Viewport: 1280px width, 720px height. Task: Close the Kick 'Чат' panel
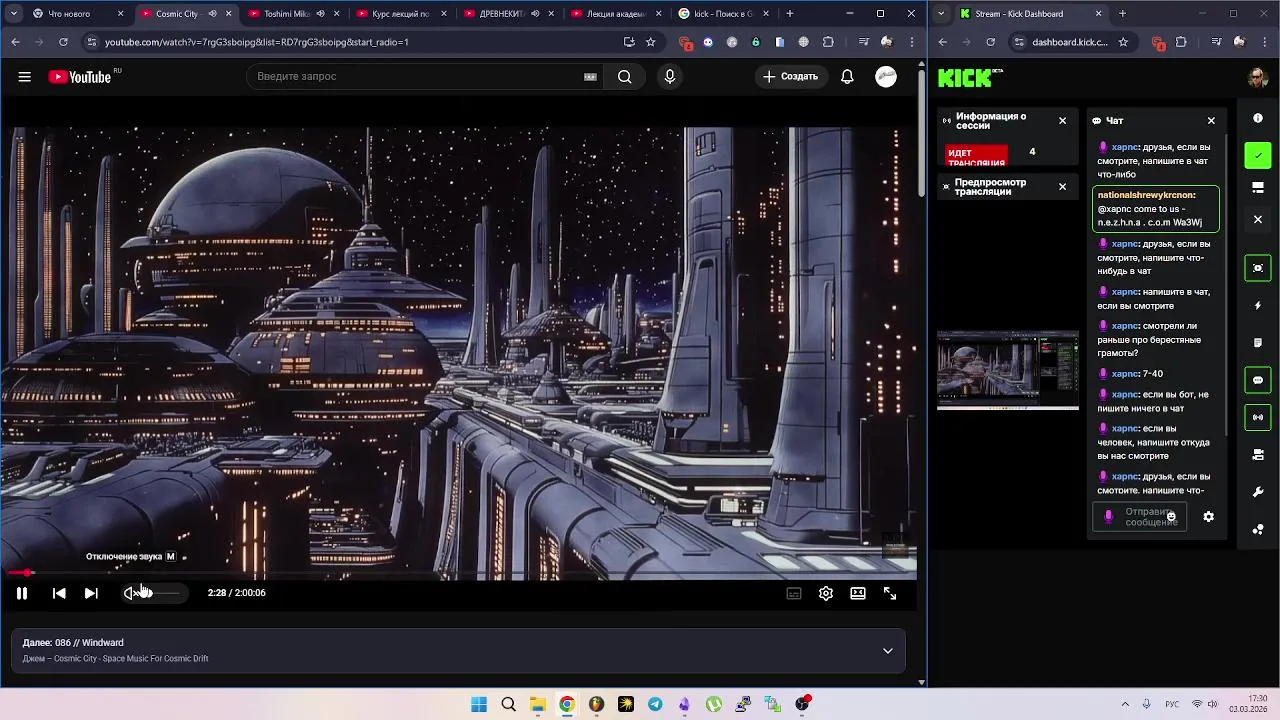[x=1211, y=120]
